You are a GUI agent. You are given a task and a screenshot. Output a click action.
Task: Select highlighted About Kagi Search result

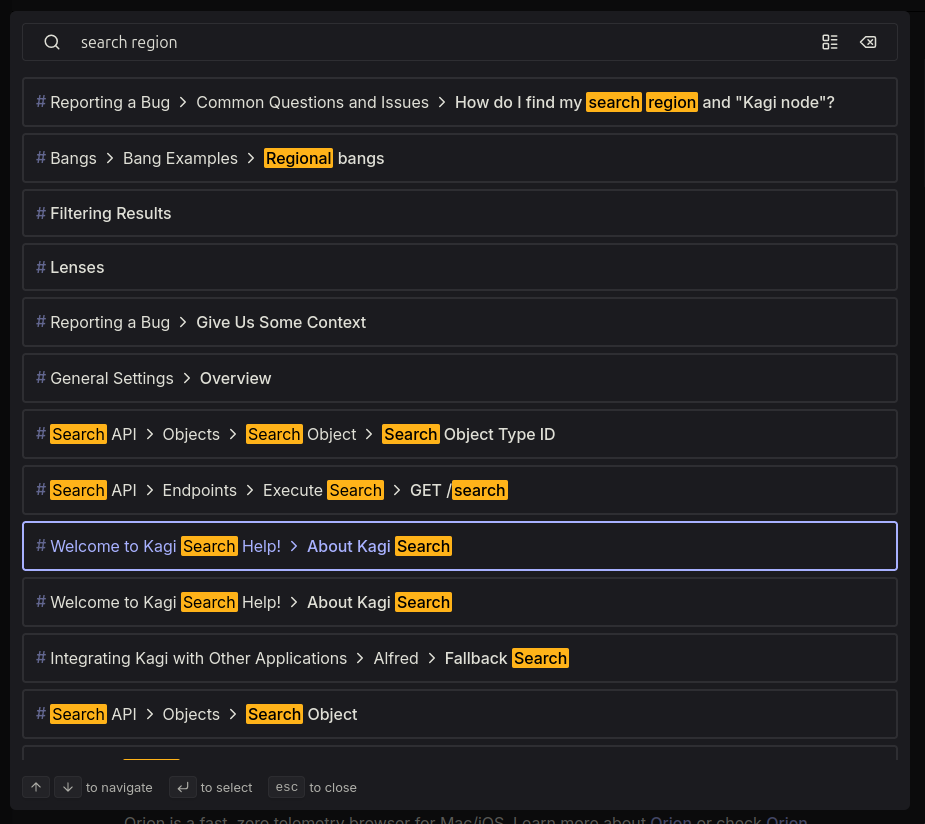pos(460,546)
